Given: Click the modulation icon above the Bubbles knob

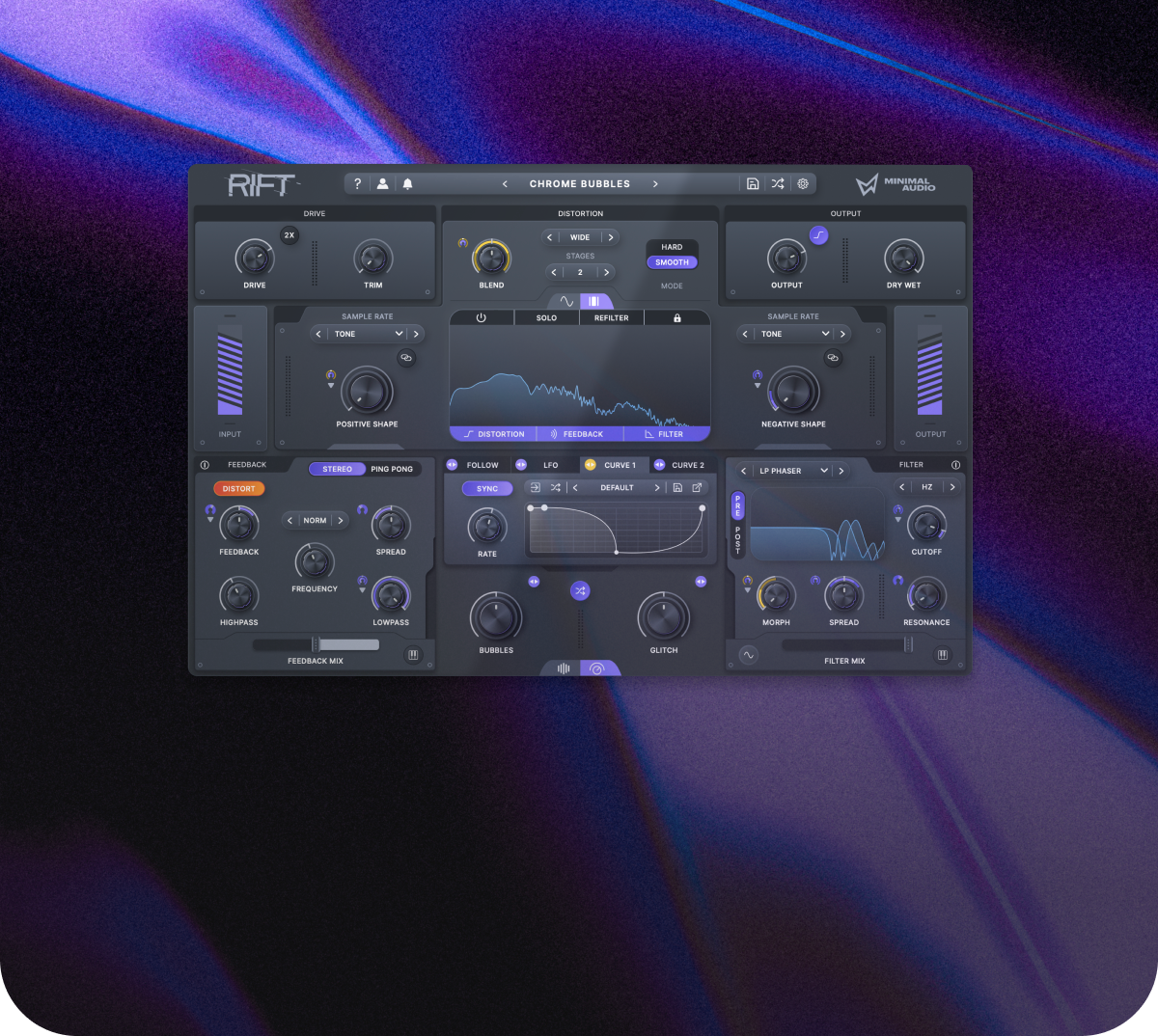Looking at the screenshot, I should click(534, 582).
